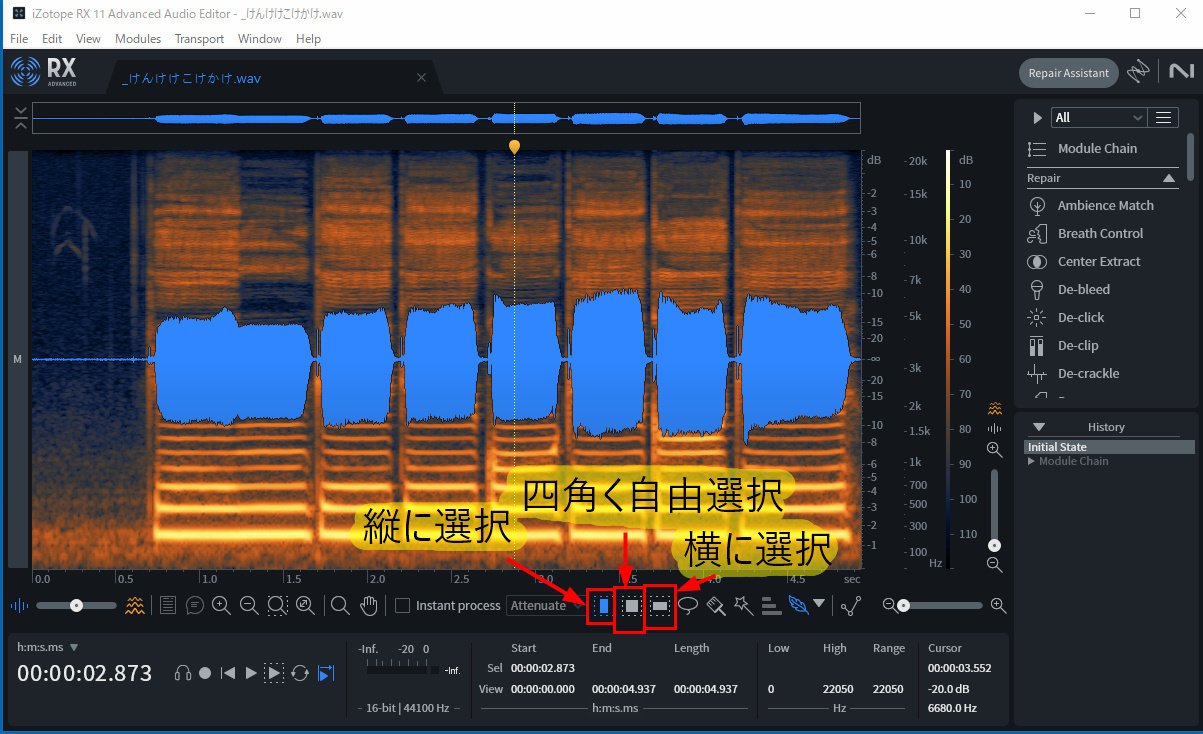
Task: Select the Lasso selection tool
Action: coord(689,605)
